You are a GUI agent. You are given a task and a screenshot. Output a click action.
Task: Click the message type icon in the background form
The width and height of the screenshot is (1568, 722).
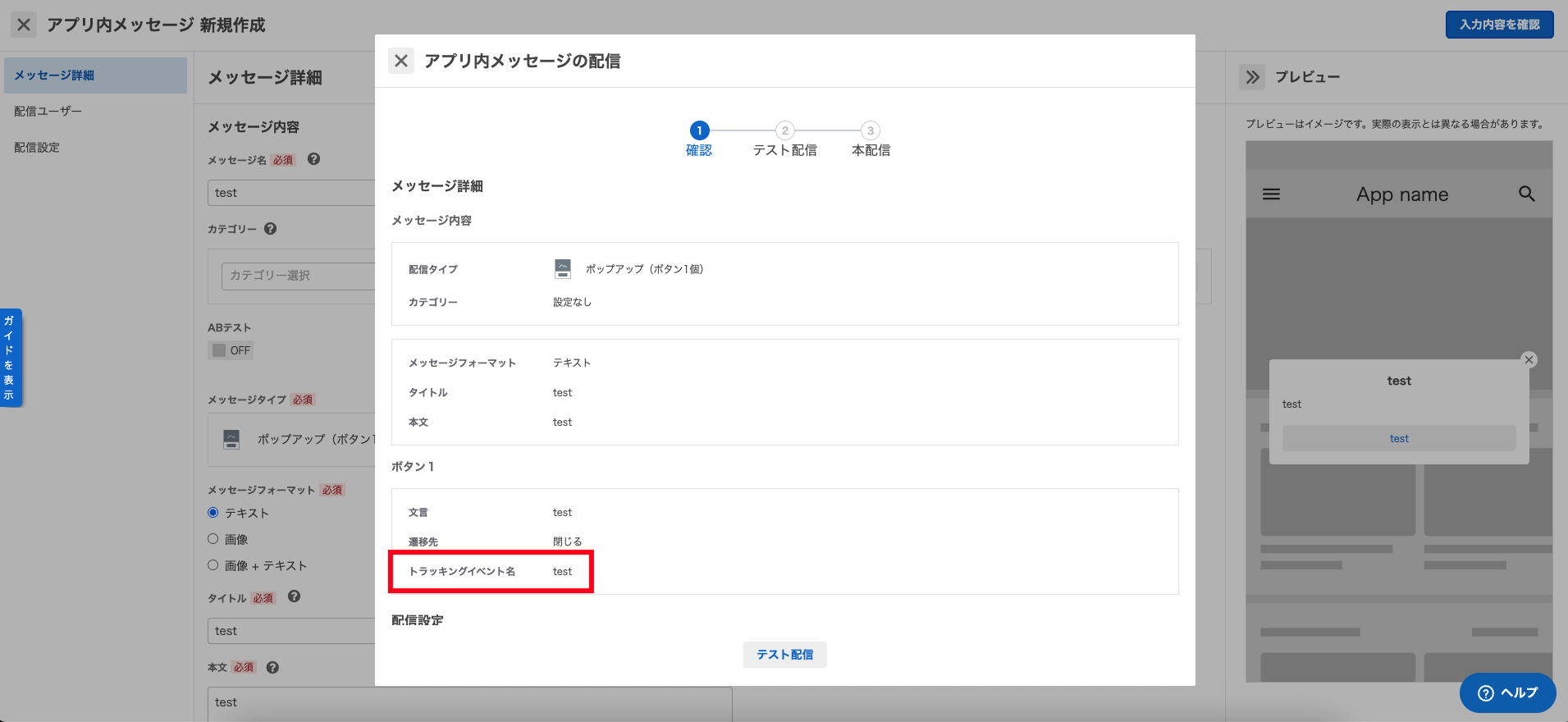click(231, 440)
